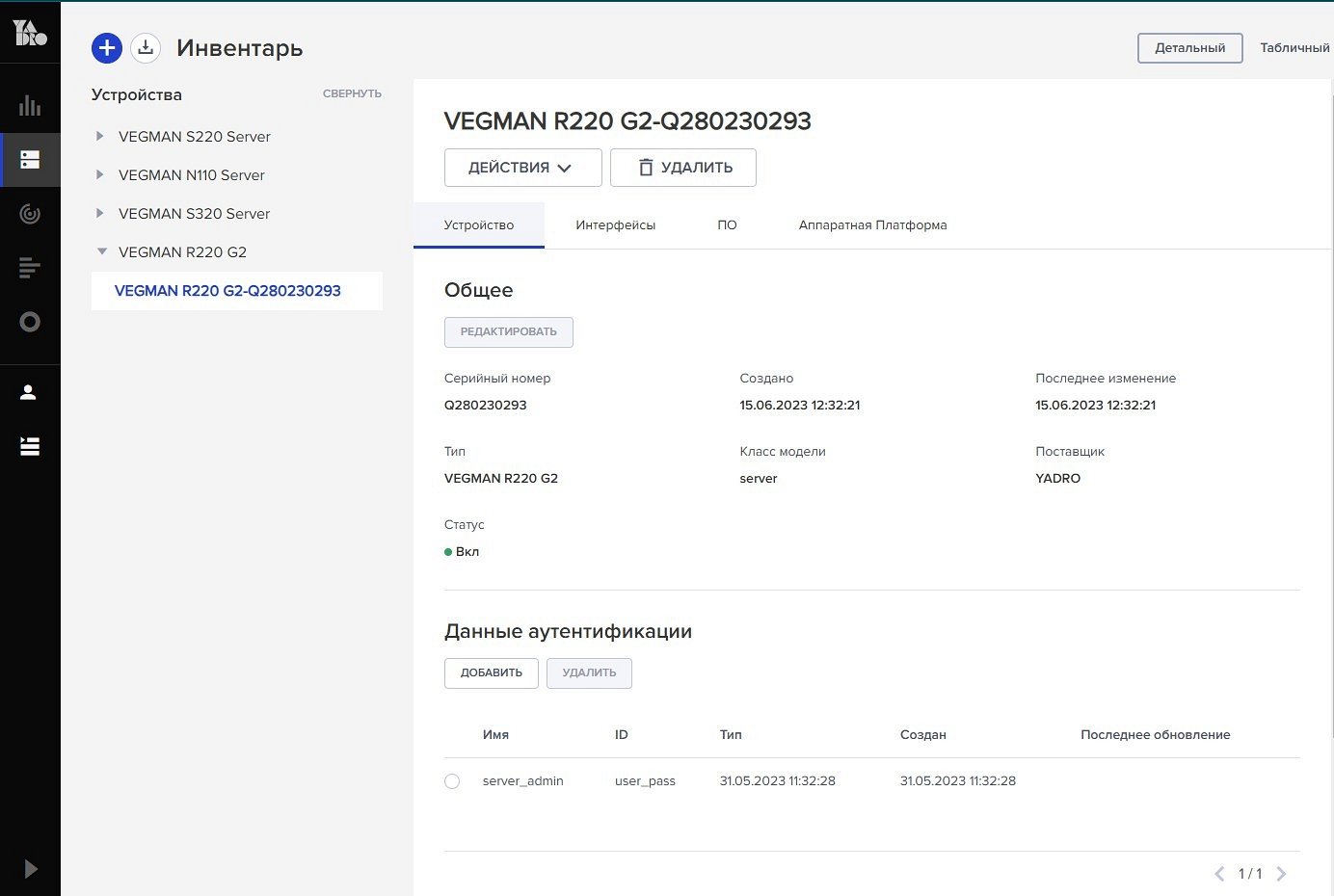Select the server_admin radio button

(x=452, y=781)
